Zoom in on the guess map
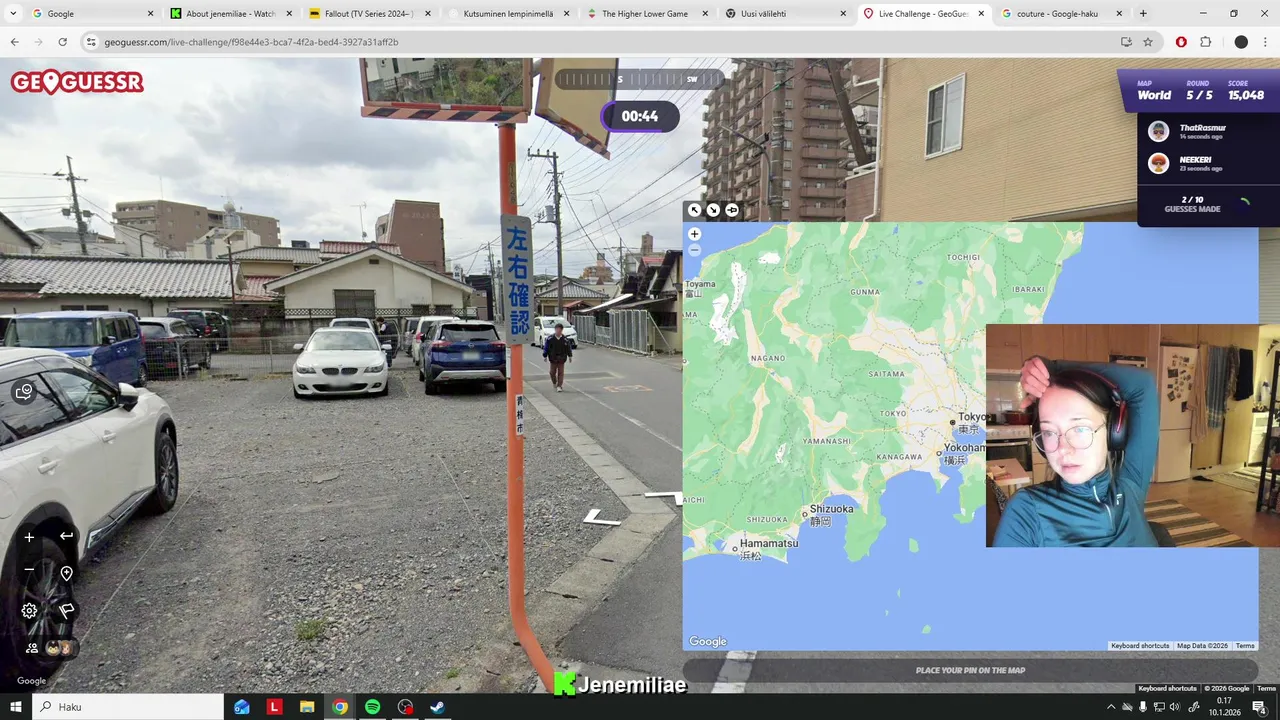The height and width of the screenshot is (720, 1280). 694,234
